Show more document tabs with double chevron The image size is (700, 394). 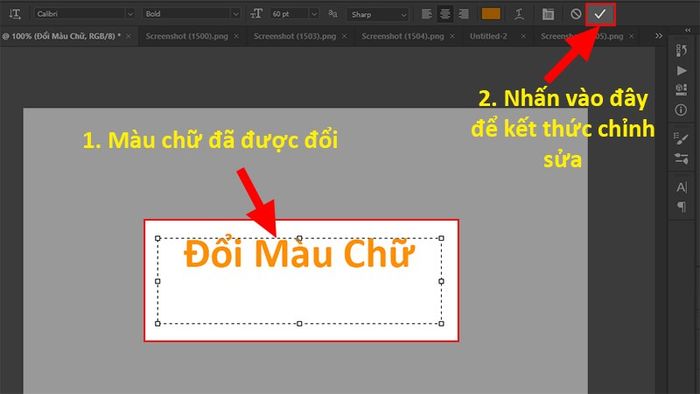click(x=659, y=36)
